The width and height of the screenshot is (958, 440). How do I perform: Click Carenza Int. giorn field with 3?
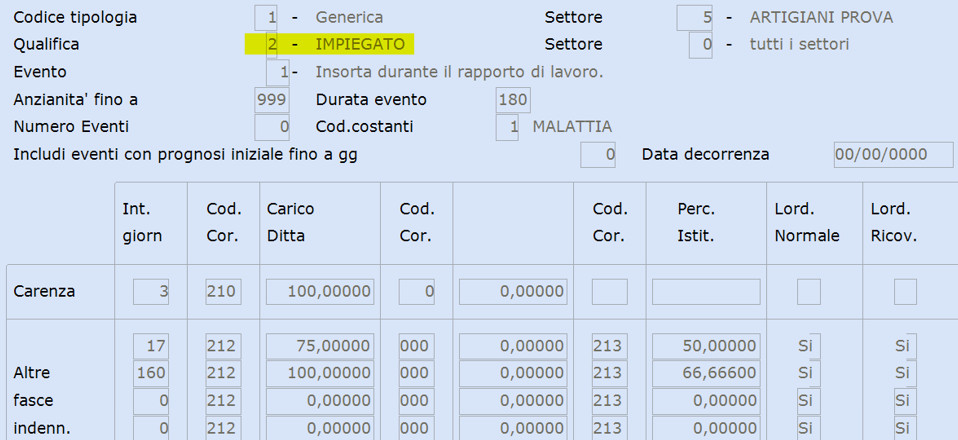pyautogui.click(x=151, y=292)
